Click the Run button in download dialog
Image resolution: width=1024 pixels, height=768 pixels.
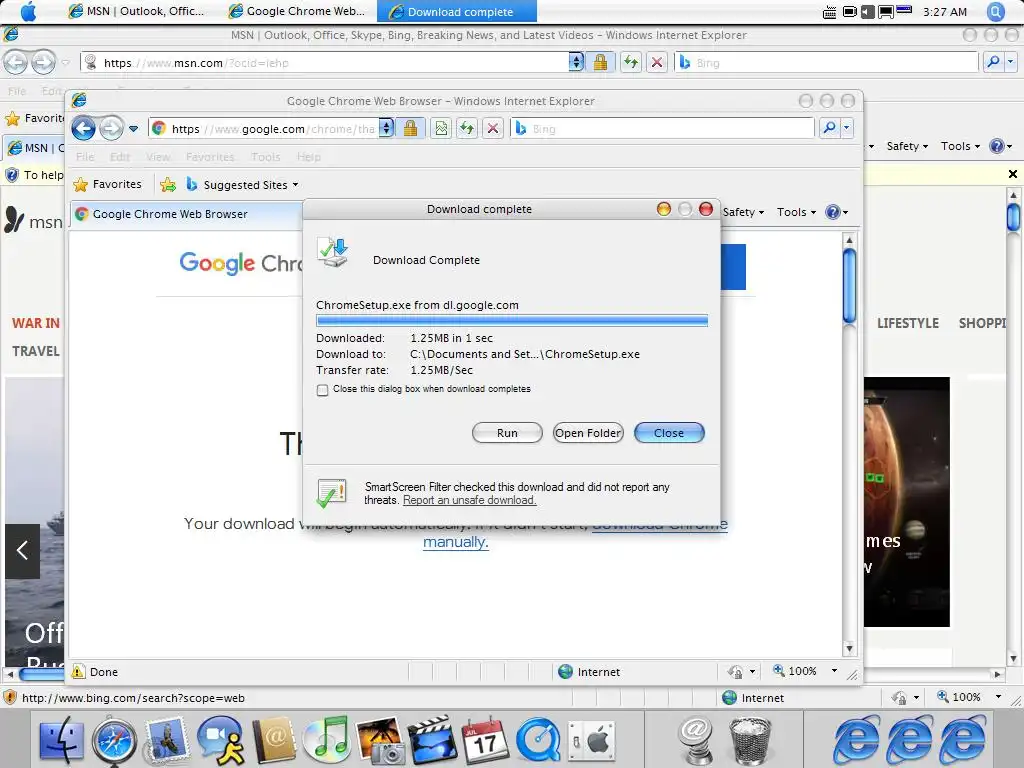507,432
